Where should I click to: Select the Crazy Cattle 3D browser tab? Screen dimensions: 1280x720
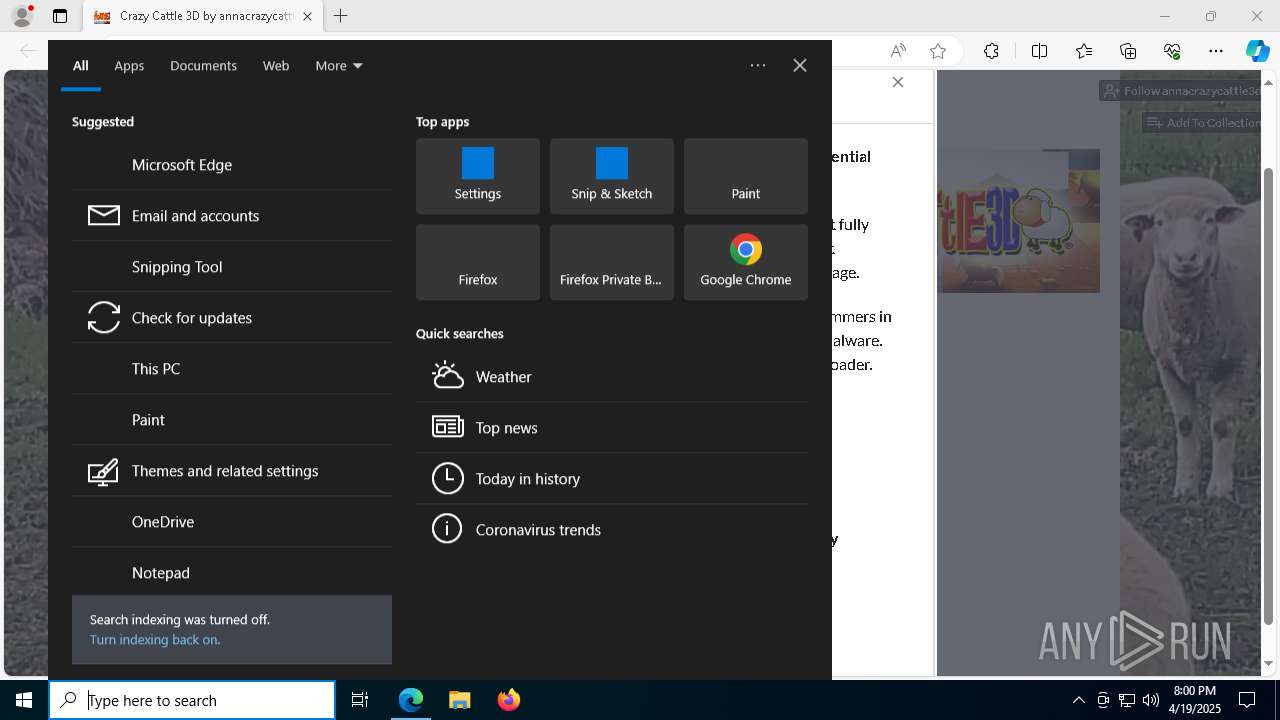tap(203, 16)
